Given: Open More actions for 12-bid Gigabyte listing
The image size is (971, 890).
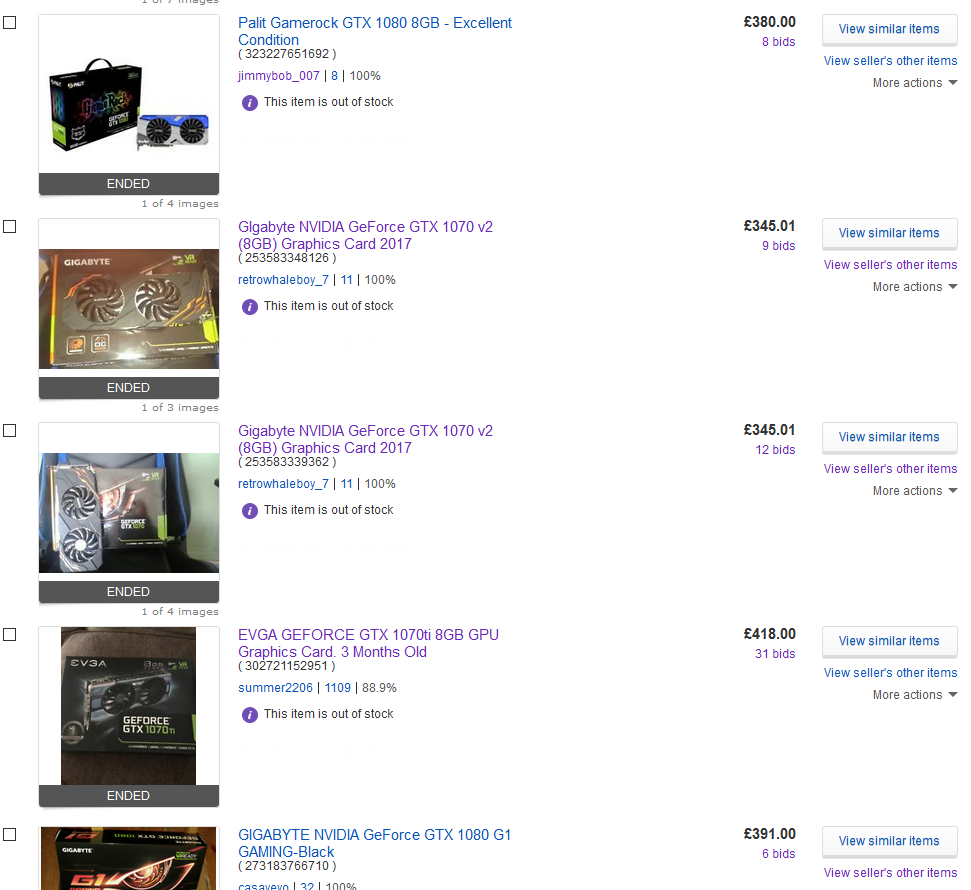Looking at the screenshot, I should pos(915,491).
